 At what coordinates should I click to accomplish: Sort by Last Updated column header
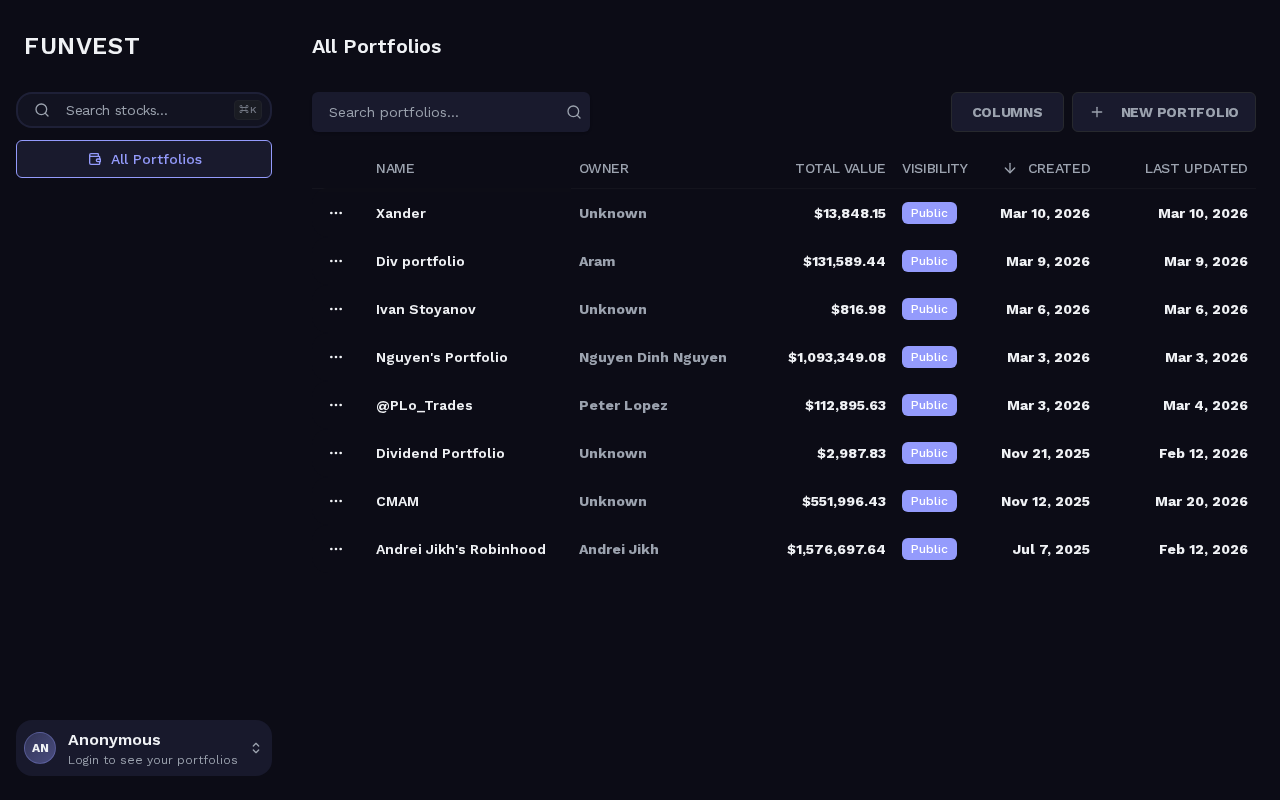coord(1196,168)
